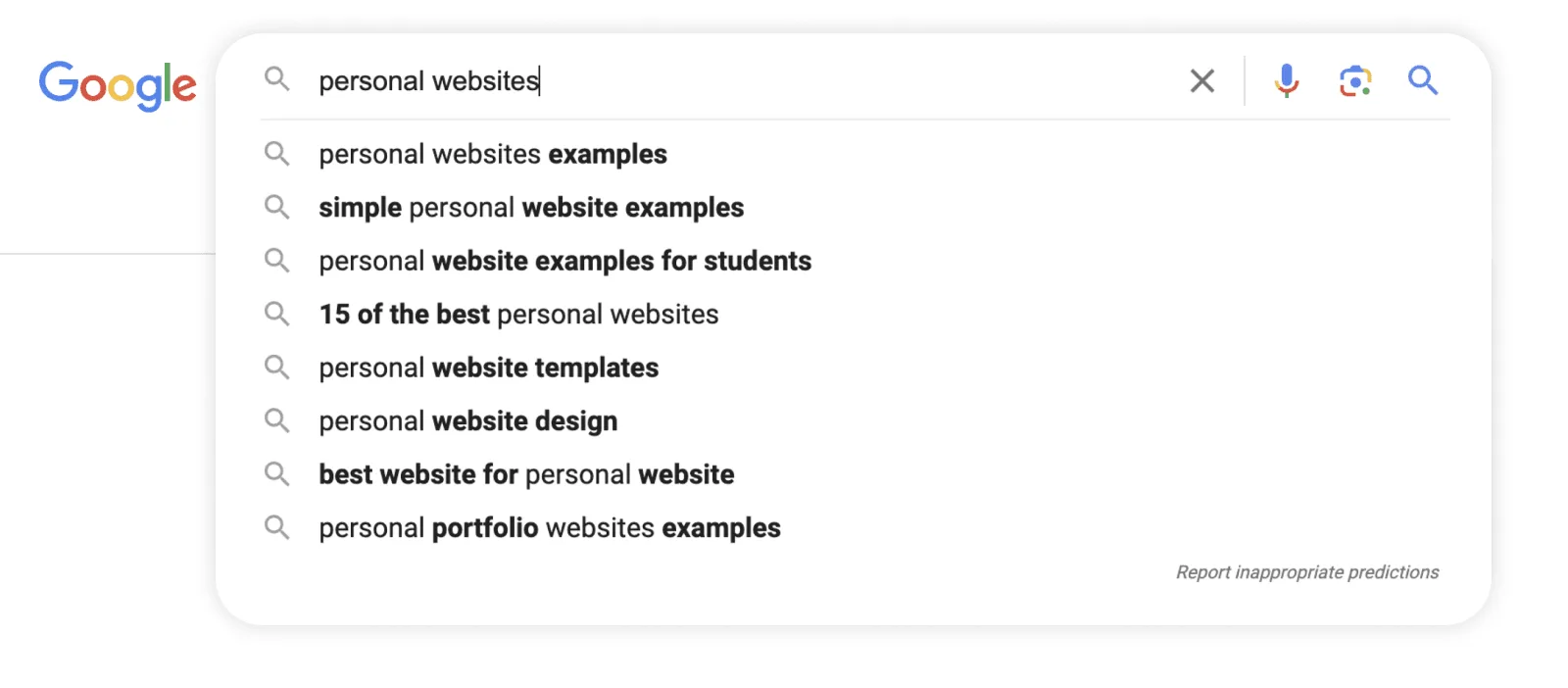The image size is (1568, 688).
Task: Click the X to clear search text
Action: point(1202,81)
